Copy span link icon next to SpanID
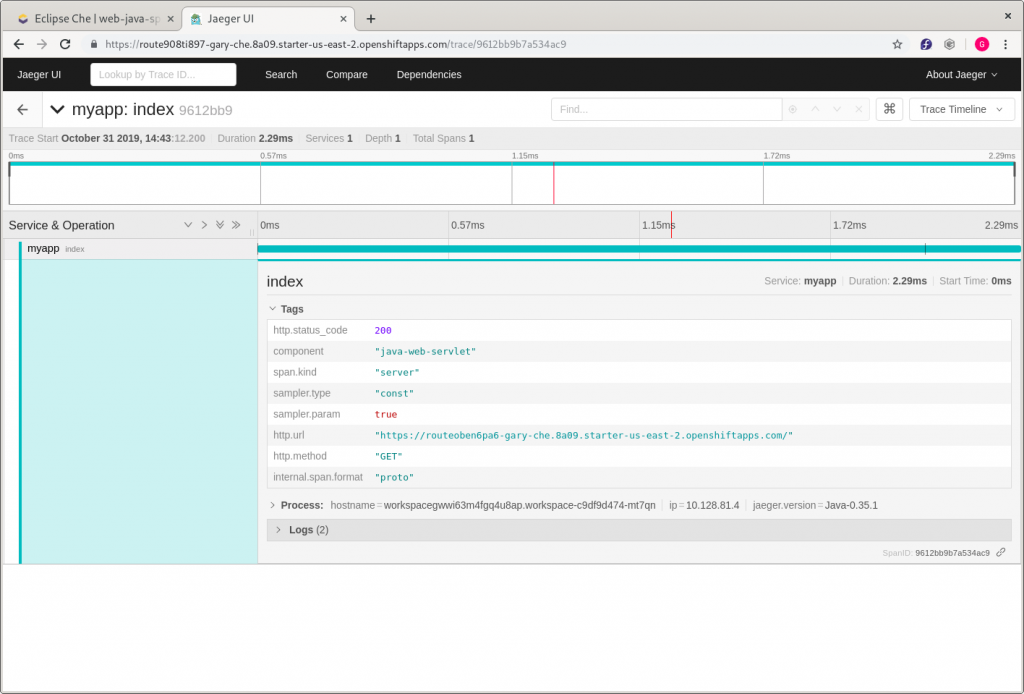 [x=1001, y=552]
